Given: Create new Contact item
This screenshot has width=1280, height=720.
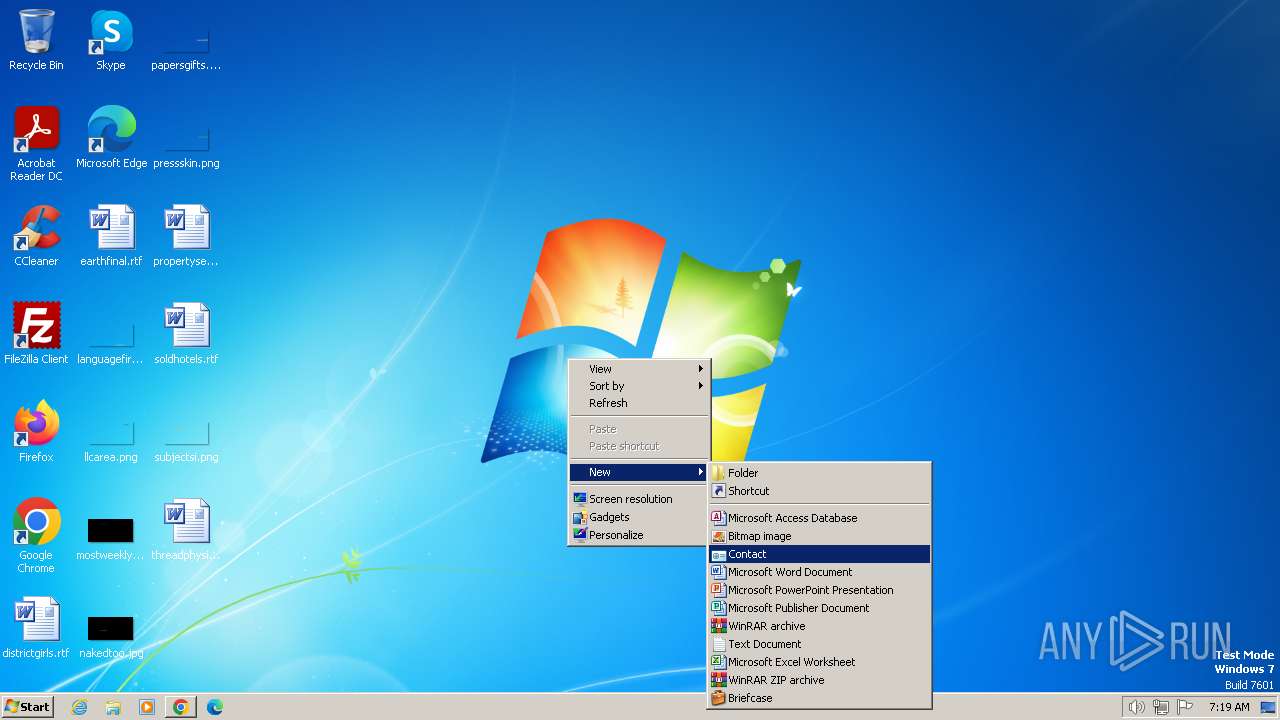Looking at the screenshot, I should click(x=820, y=554).
